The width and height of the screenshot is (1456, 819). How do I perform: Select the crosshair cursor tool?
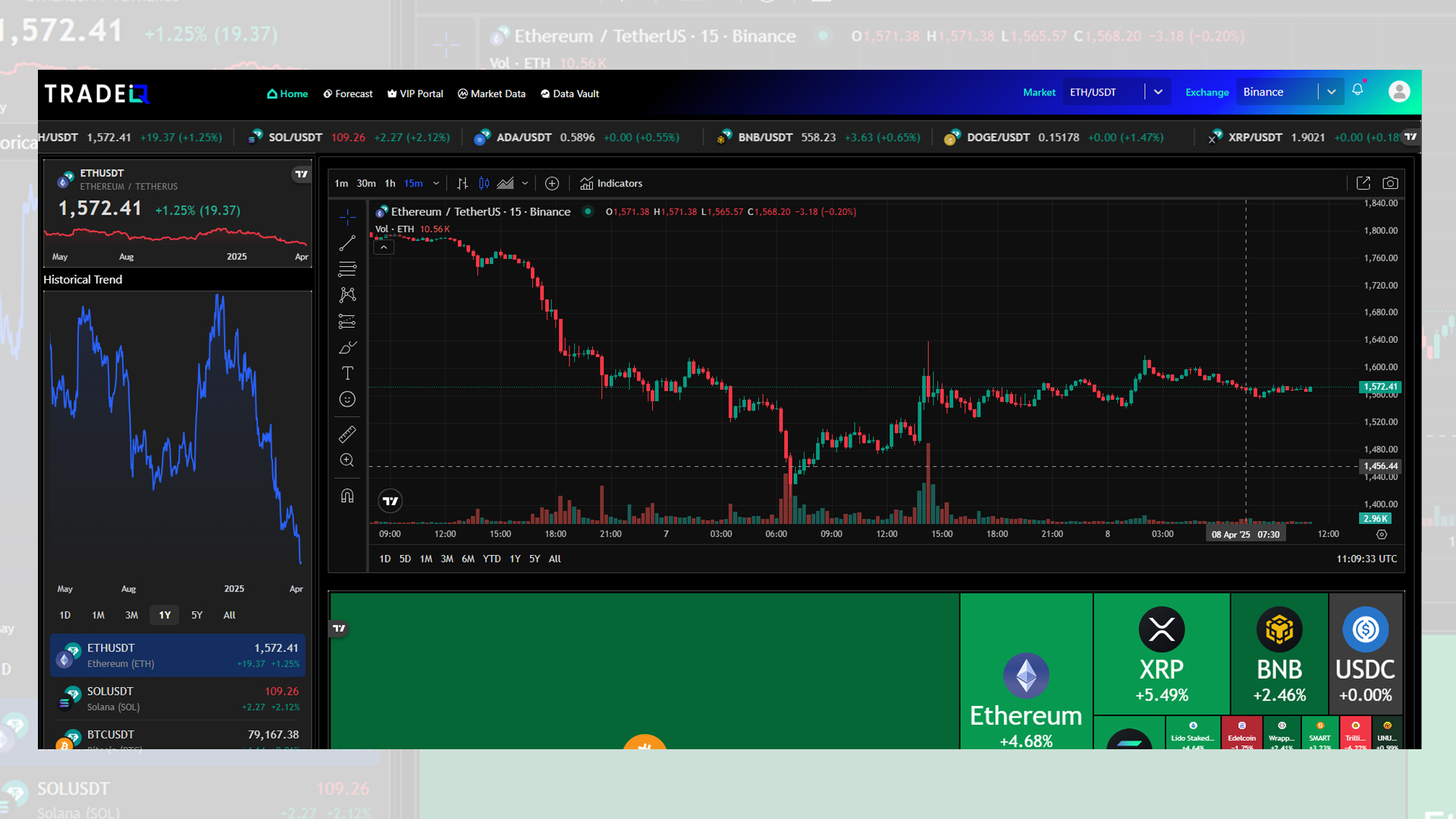(347, 217)
